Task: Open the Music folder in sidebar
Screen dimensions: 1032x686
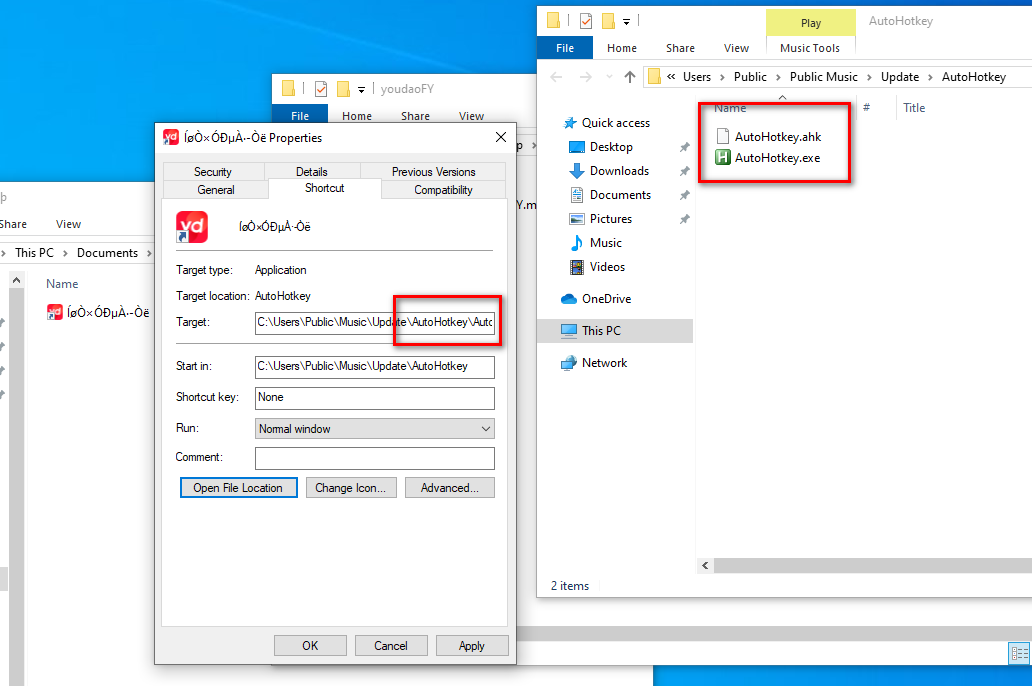Action: point(605,243)
